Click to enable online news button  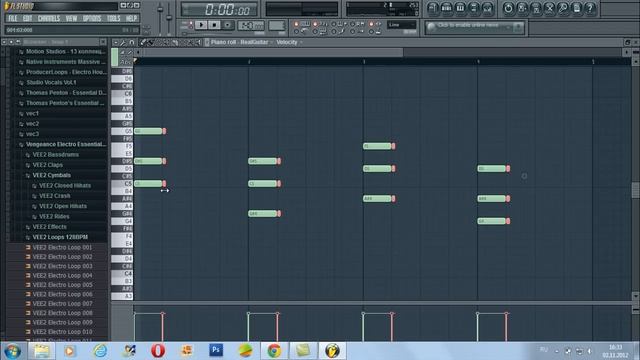coord(474,27)
